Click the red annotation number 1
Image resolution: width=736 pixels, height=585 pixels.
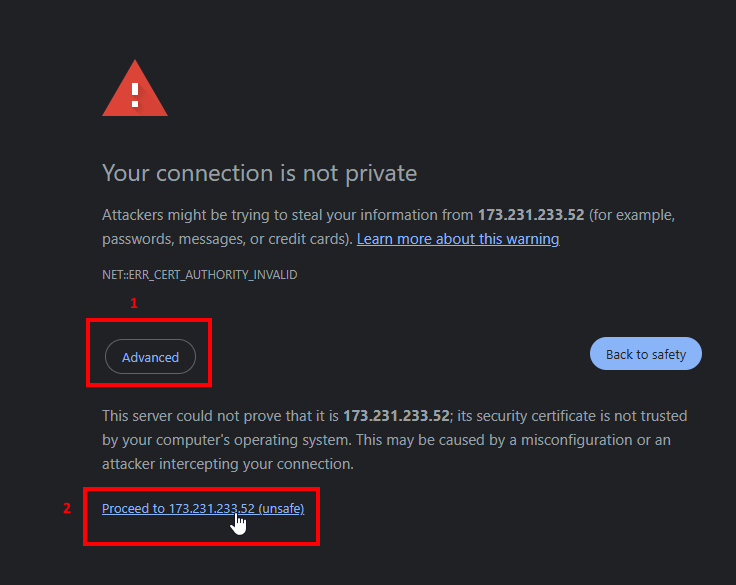(x=135, y=302)
